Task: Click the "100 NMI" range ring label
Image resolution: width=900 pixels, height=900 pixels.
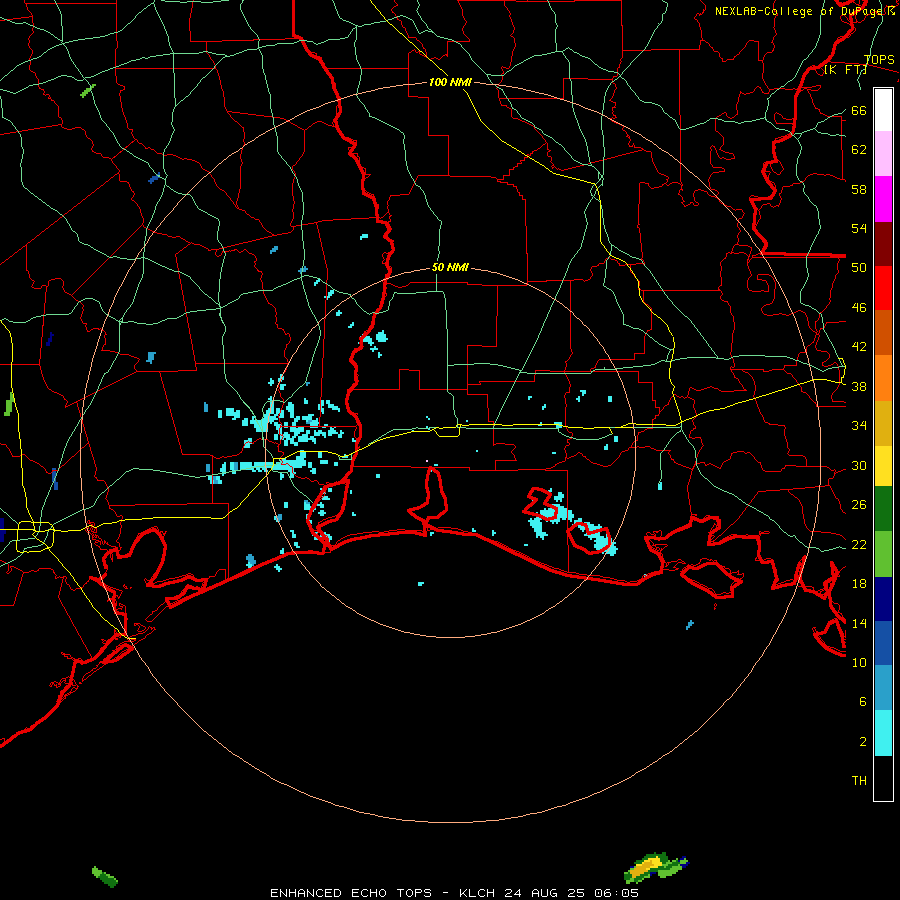Action: (x=450, y=82)
